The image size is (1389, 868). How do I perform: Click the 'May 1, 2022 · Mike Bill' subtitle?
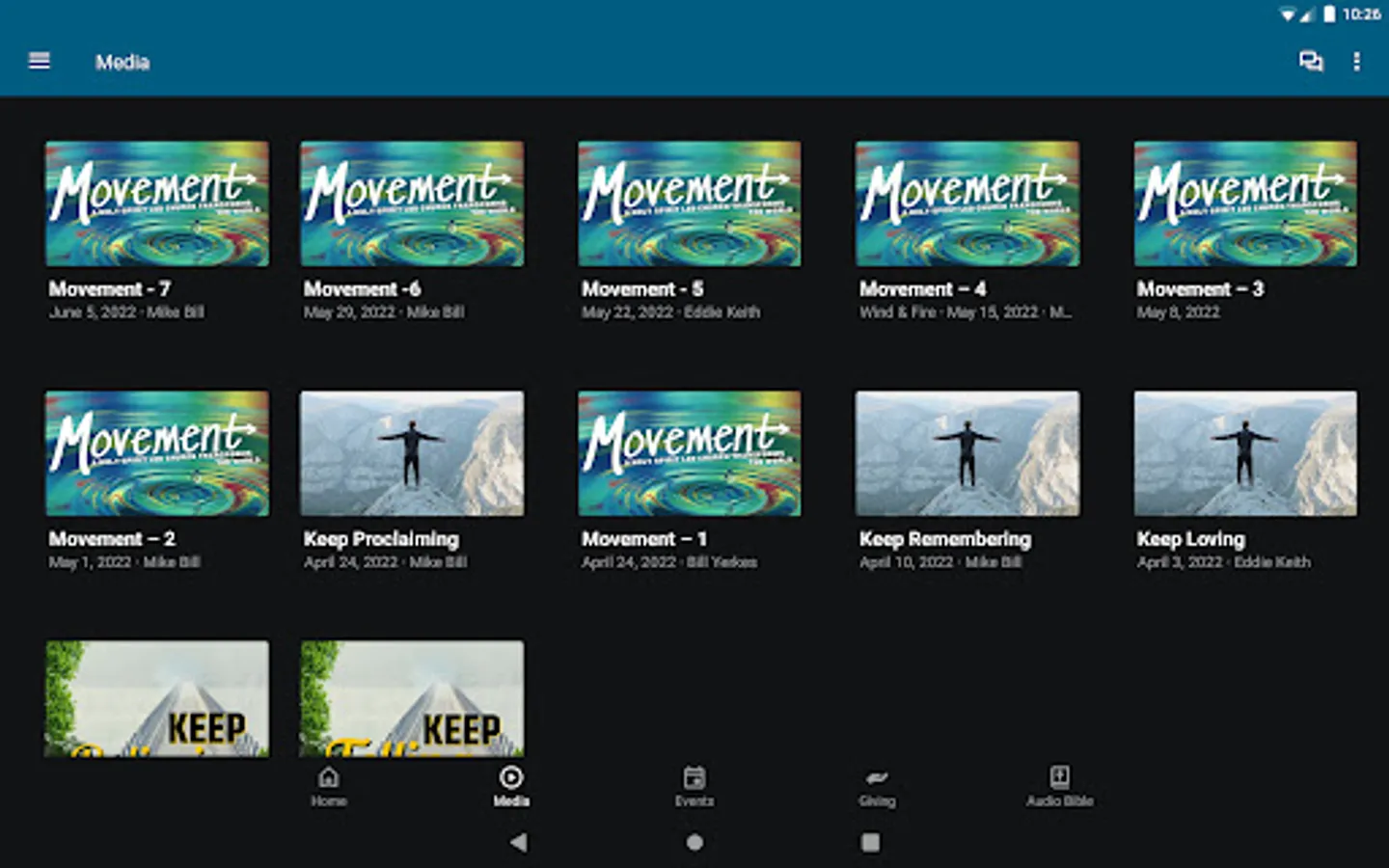(x=124, y=562)
